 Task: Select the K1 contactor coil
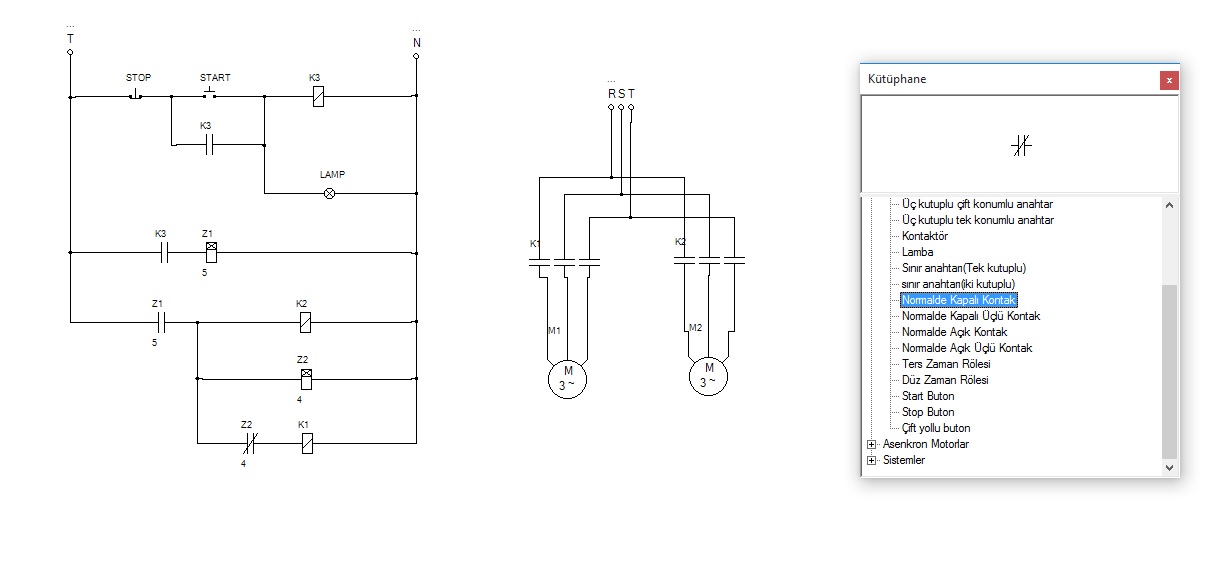[306, 443]
